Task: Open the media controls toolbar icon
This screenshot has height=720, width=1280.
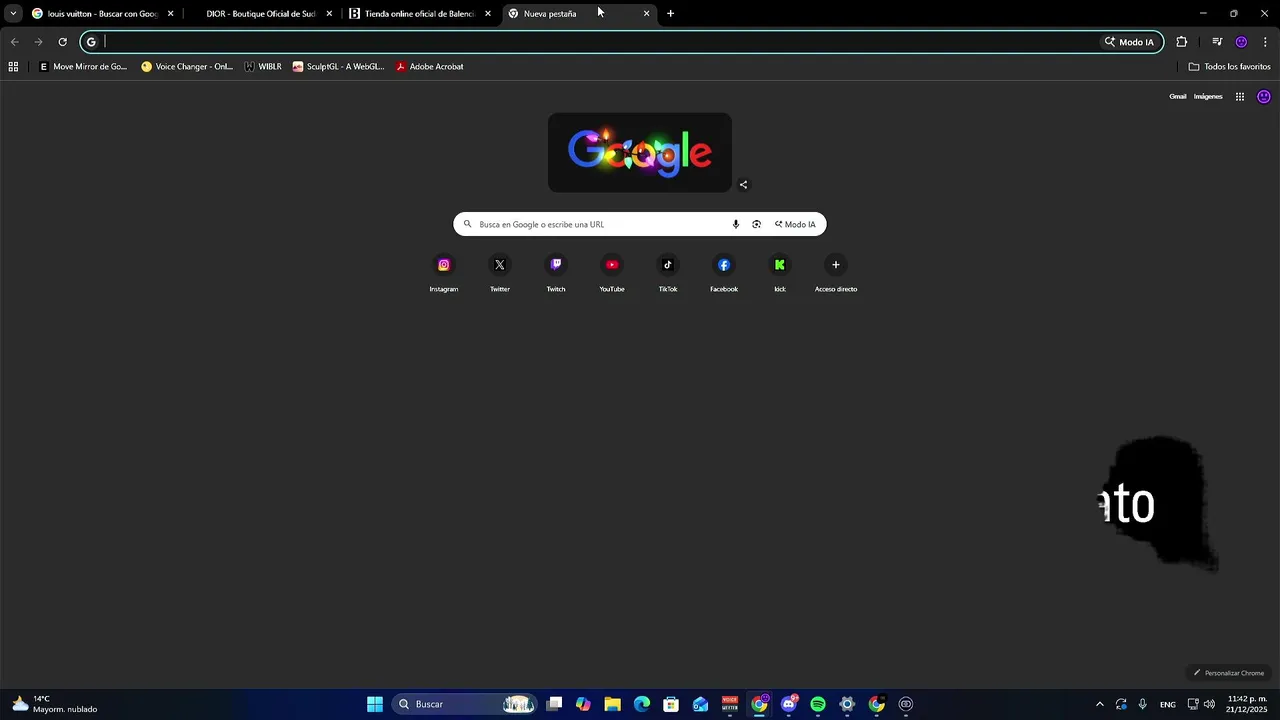Action: 1217,42
